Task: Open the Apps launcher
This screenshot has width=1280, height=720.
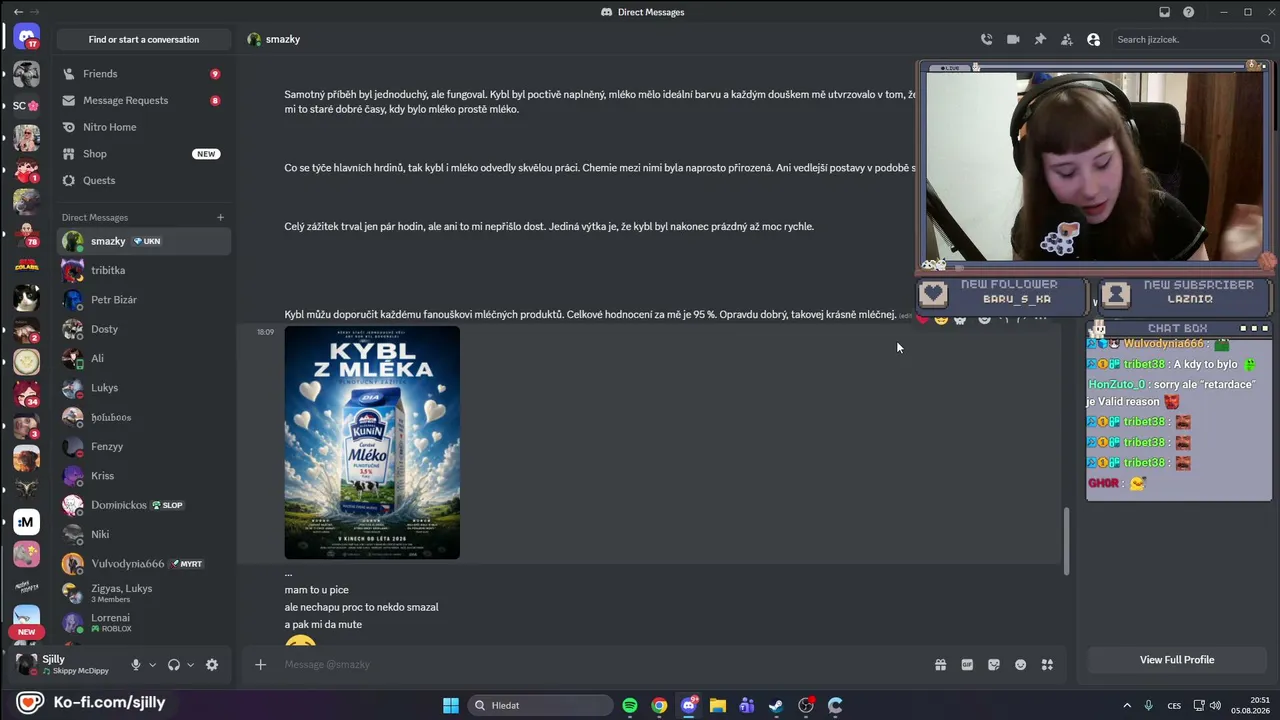Action: (x=1047, y=664)
